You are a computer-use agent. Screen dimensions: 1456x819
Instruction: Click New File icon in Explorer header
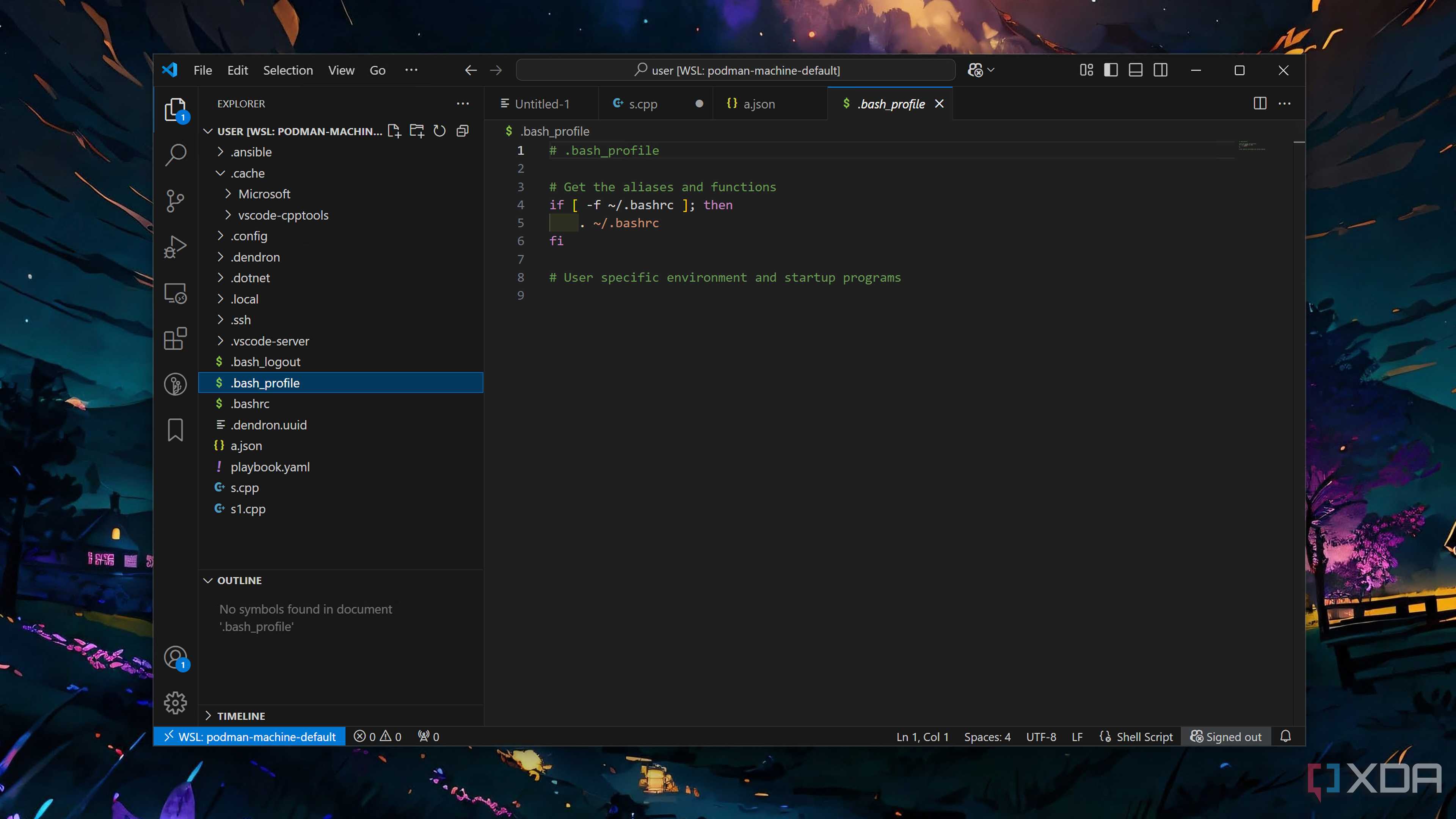pos(394,131)
